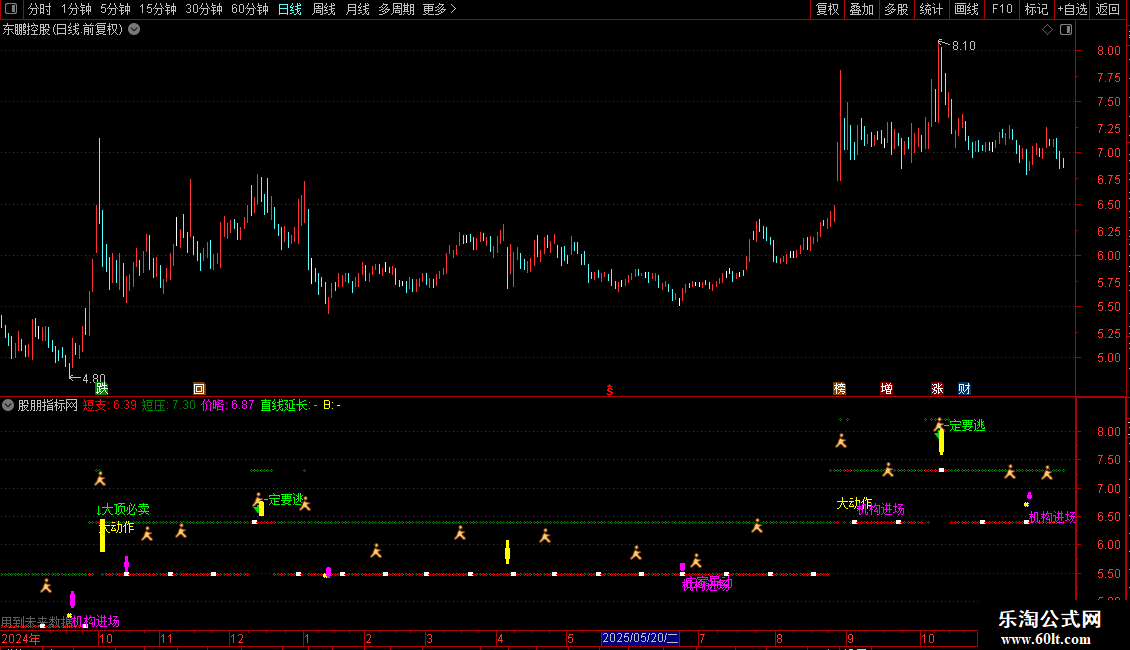Click yellow 大动作 label near October 2024
This screenshot has width=1130, height=650.
point(116,527)
